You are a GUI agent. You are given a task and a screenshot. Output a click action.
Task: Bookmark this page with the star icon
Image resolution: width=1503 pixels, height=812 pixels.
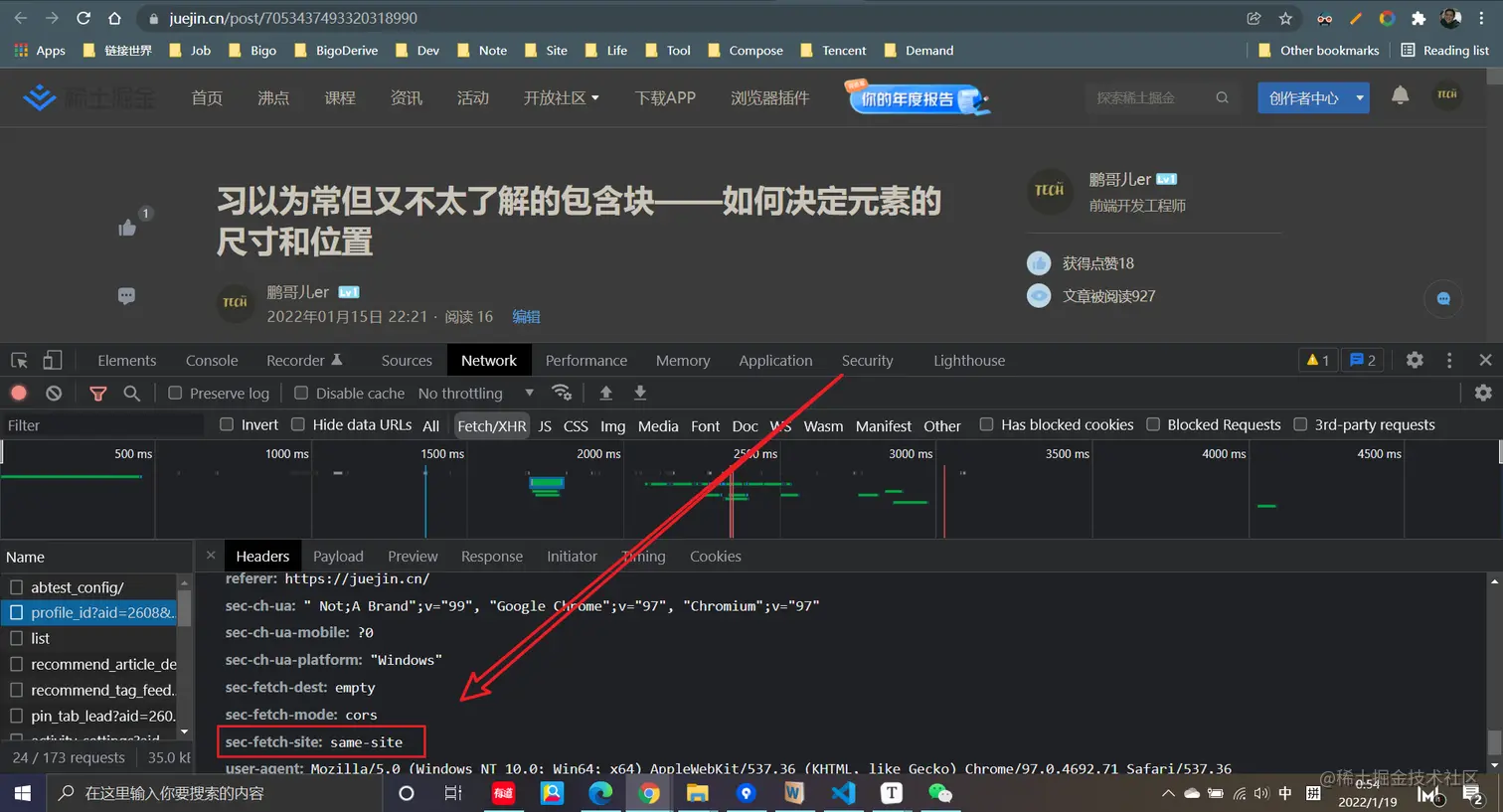coord(1285,18)
